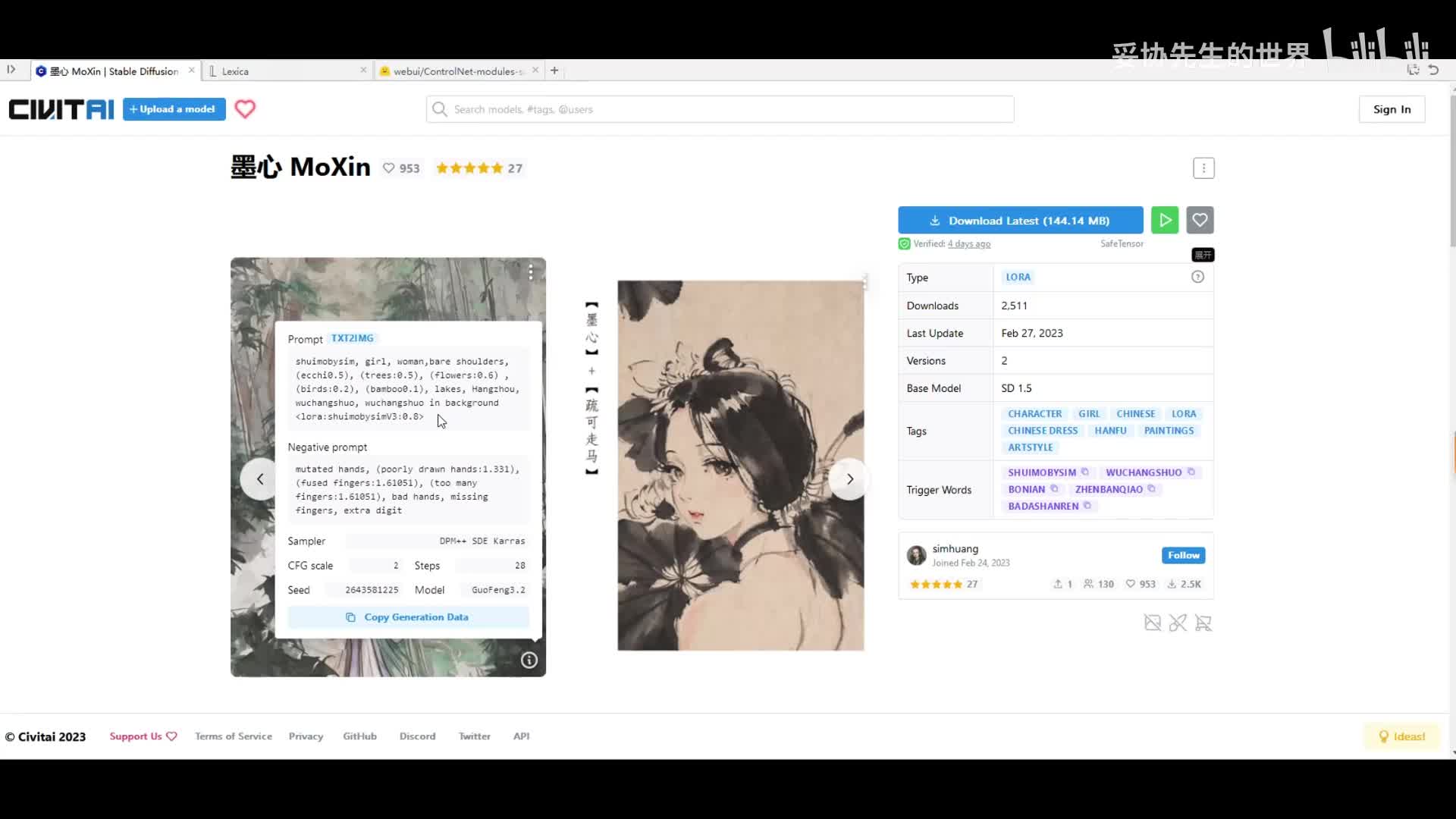The height and width of the screenshot is (819, 1456).
Task: Show next gallery image with right chevron
Action: 849,479
